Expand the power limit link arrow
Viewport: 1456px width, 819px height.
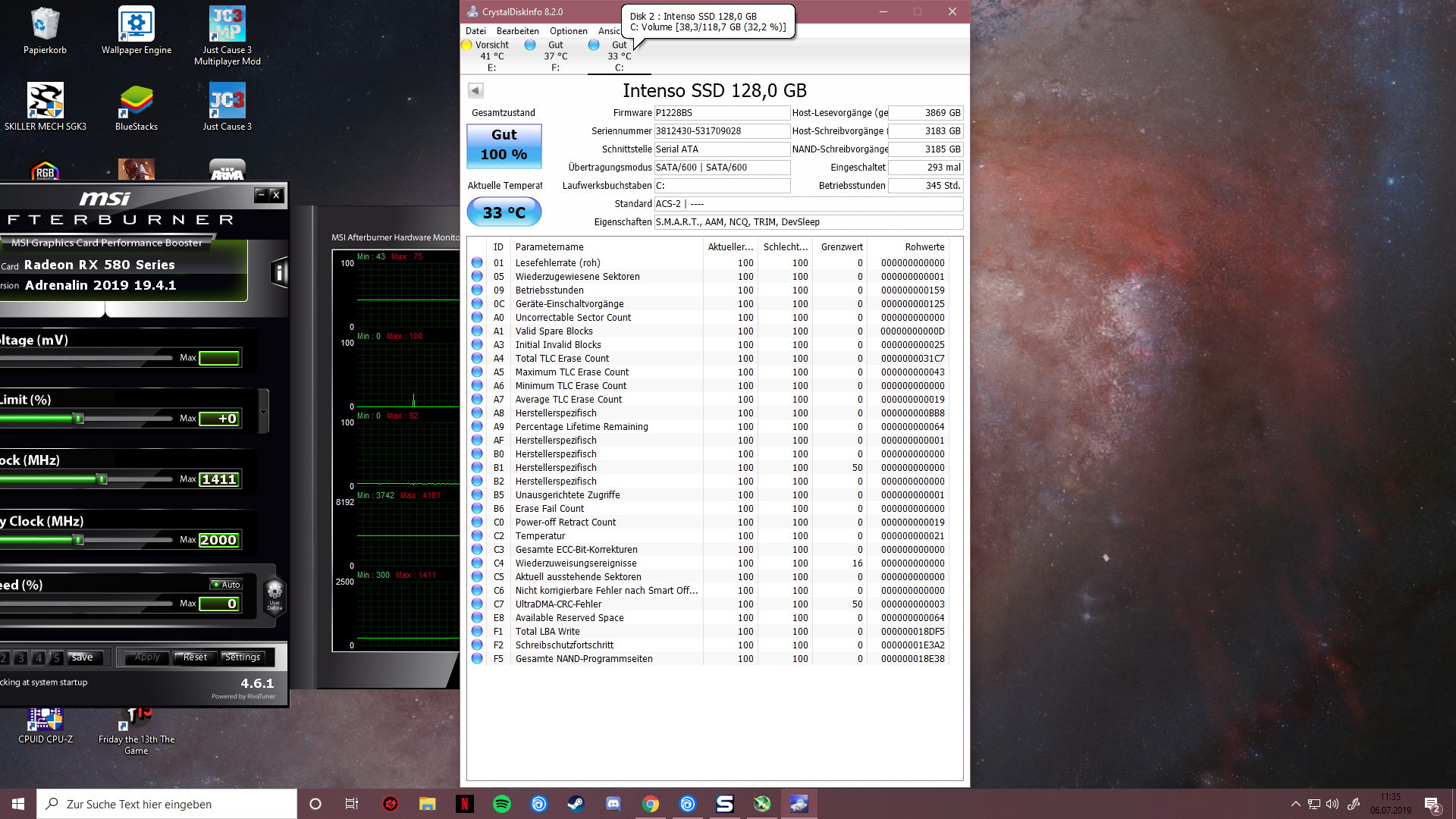click(264, 412)
